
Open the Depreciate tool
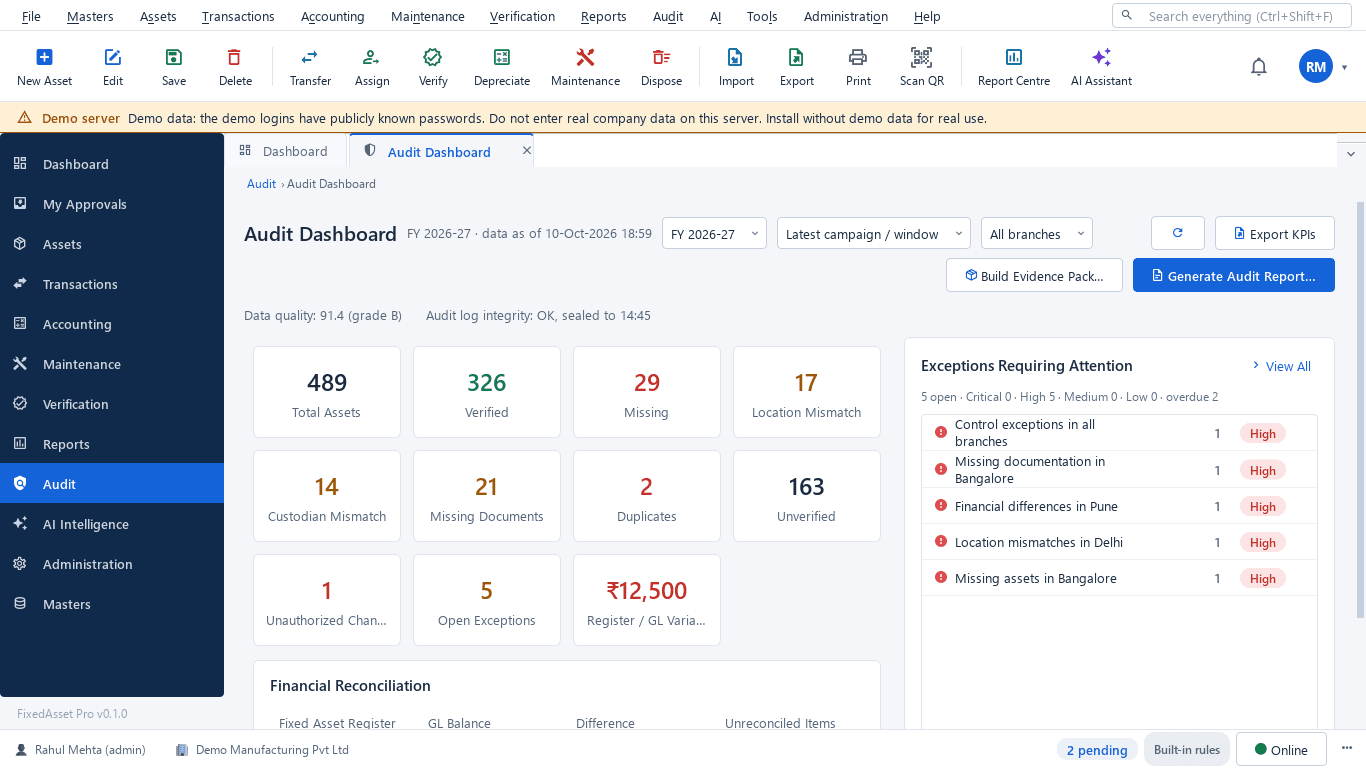502,68
